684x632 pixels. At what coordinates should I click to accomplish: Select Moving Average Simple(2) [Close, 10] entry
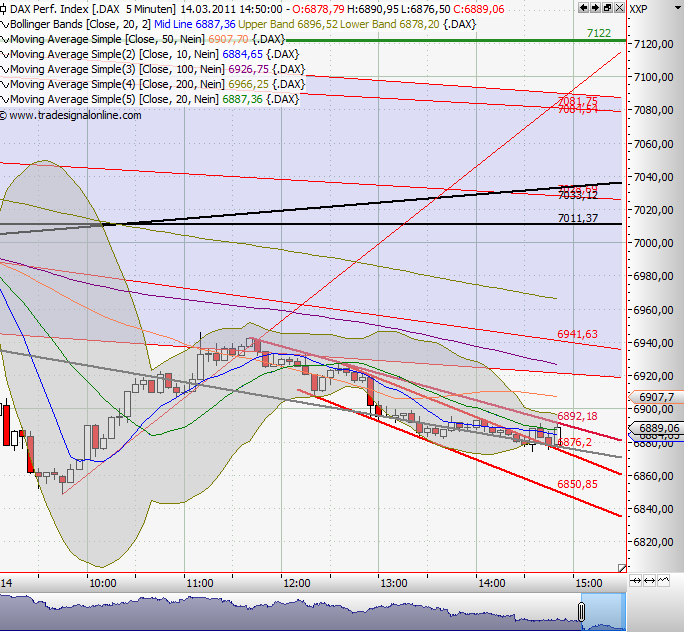tap(114, 54)
